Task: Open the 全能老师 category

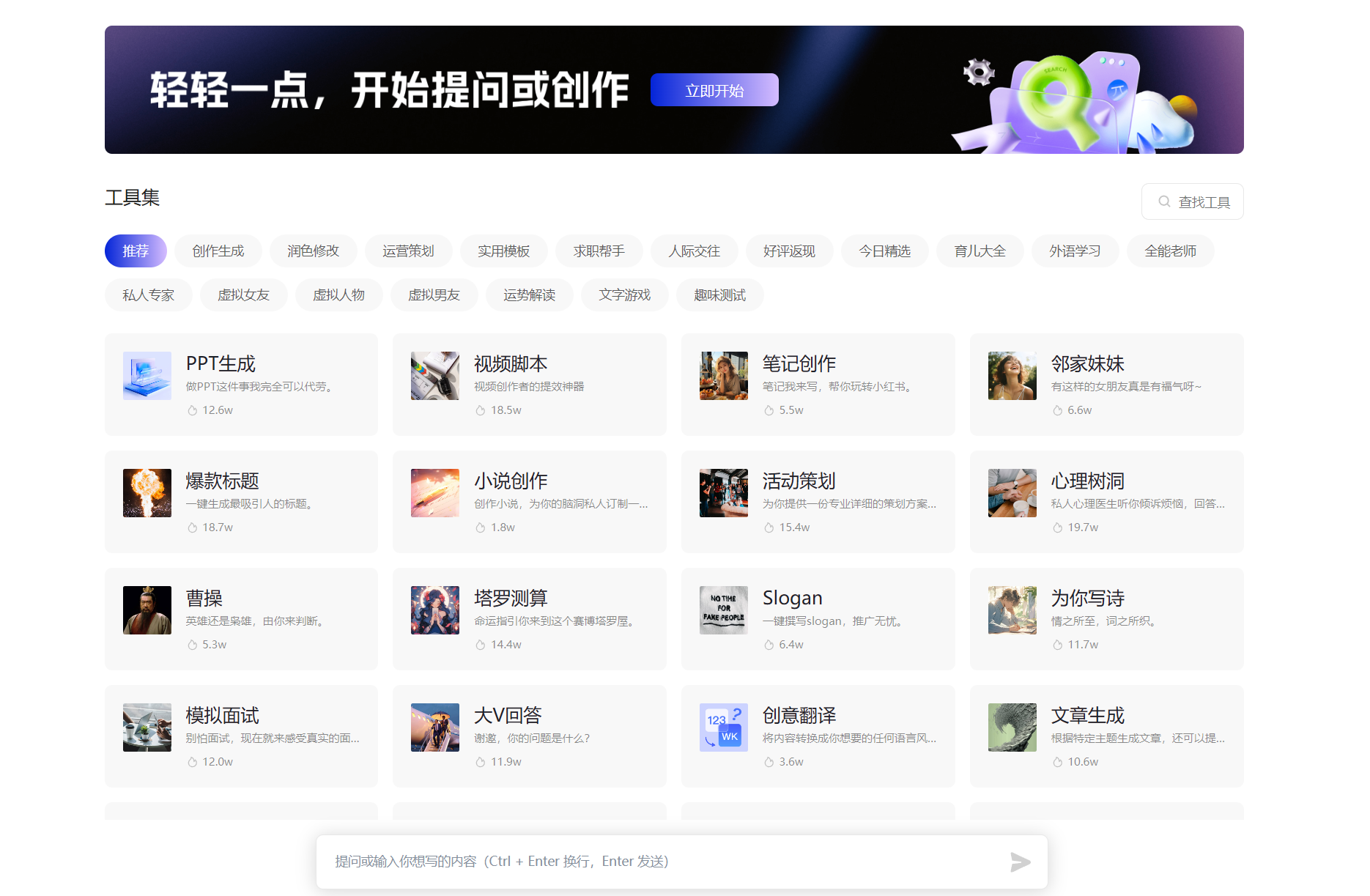Action: click(x=1171, y=251)
